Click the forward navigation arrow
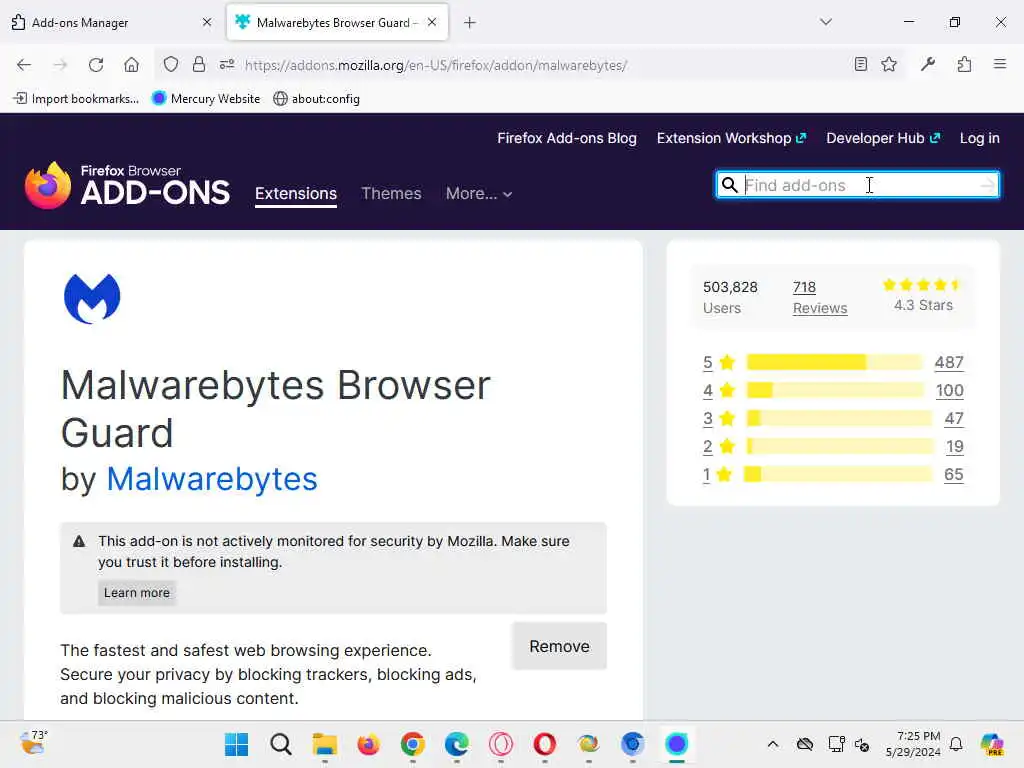This screenshot has height=768, width=1024. click(x=60, y=65)
